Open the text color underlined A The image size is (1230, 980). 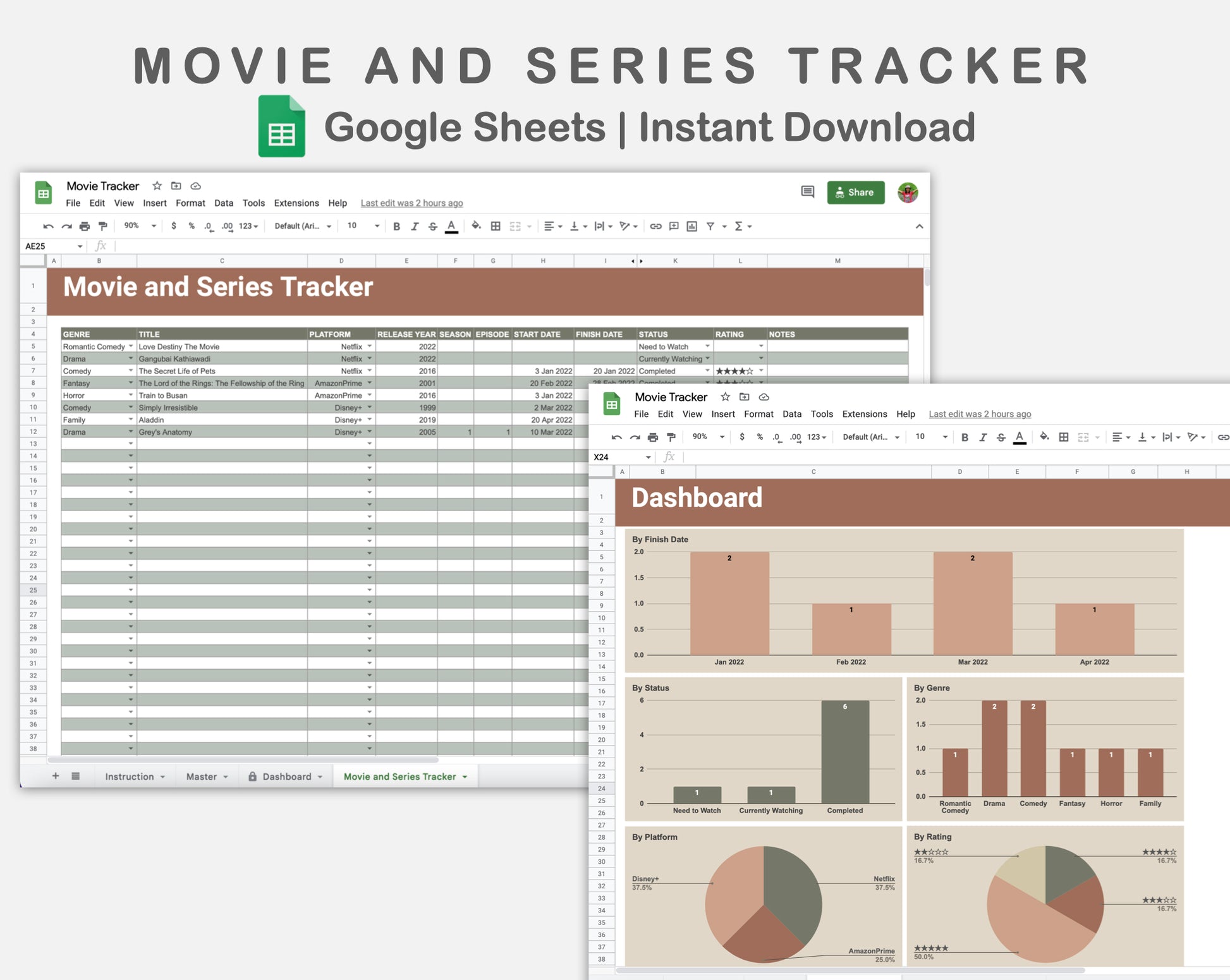(x=451, y=226)
